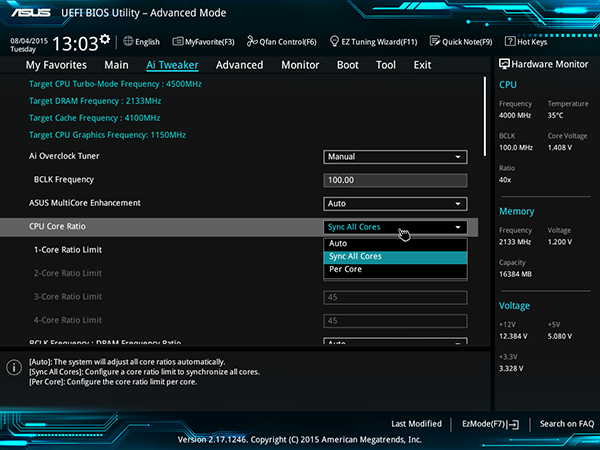The image size is (600, 450).
Task: Open Quick Note(F9) icon
Action: [435, 41]
